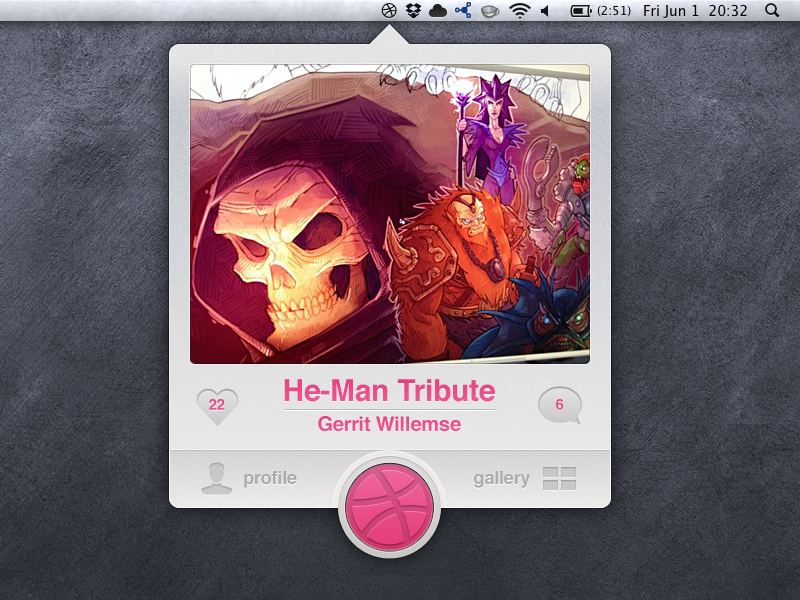Open the date and time Fri Jun 1 20:32
The height and width of the screenshot is (600, 800).
pyautogui.click(x=695, y=11)
